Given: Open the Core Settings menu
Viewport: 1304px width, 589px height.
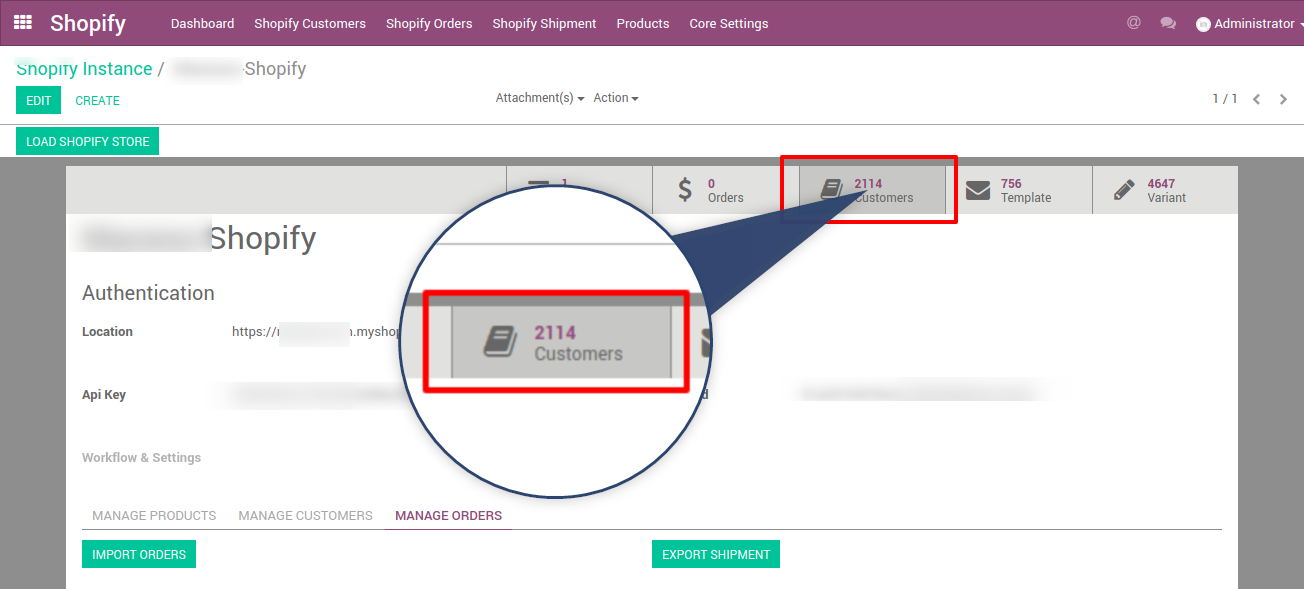Looking at the screenshot, I should point(729,23).
